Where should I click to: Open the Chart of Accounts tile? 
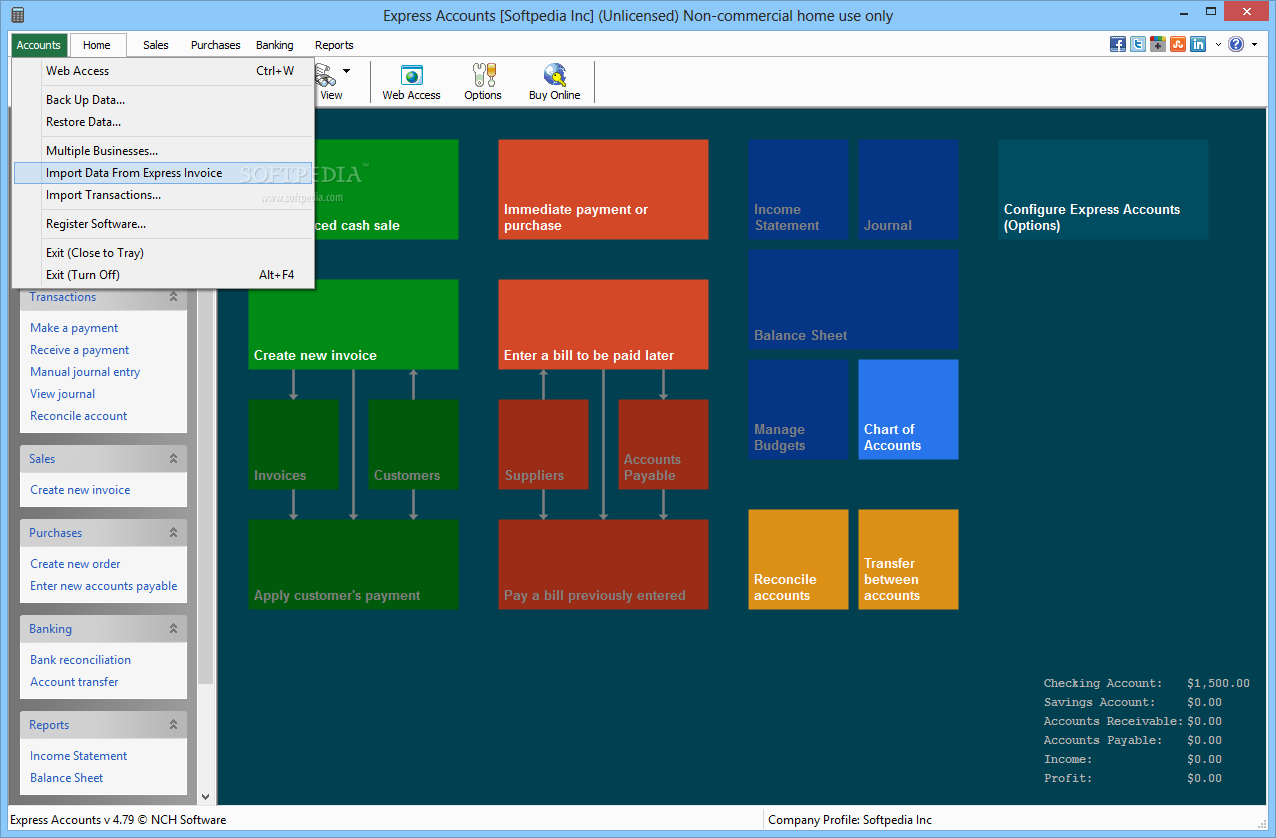908,409
